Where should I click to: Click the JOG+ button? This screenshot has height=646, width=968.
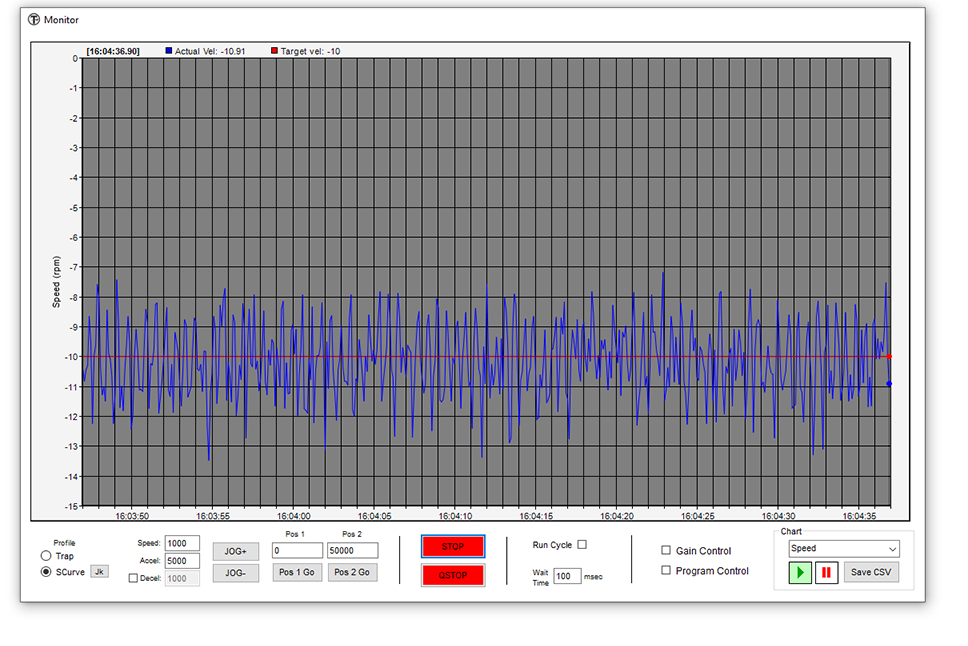point(236,552)
